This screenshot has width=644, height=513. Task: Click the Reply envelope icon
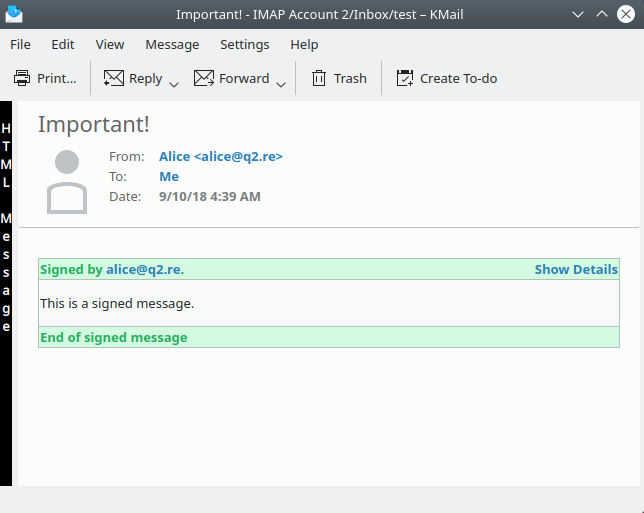114,78
